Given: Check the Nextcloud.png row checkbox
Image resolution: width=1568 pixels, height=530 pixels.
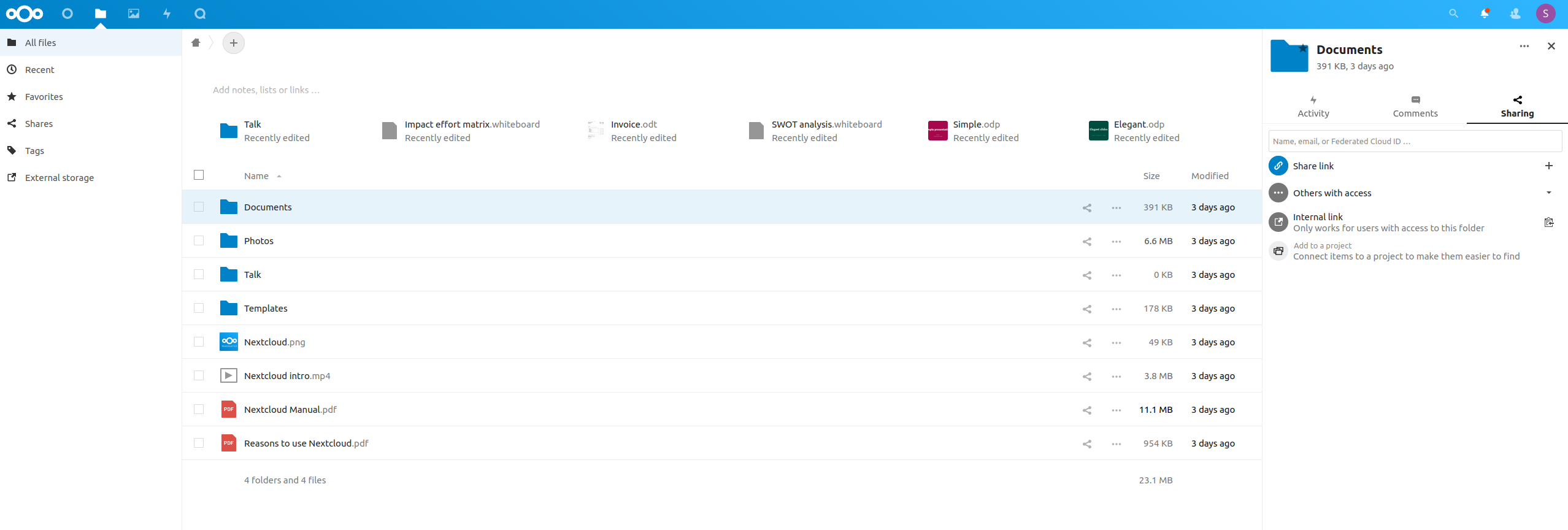Looking at the screenshot, I should tap(199, 342).
